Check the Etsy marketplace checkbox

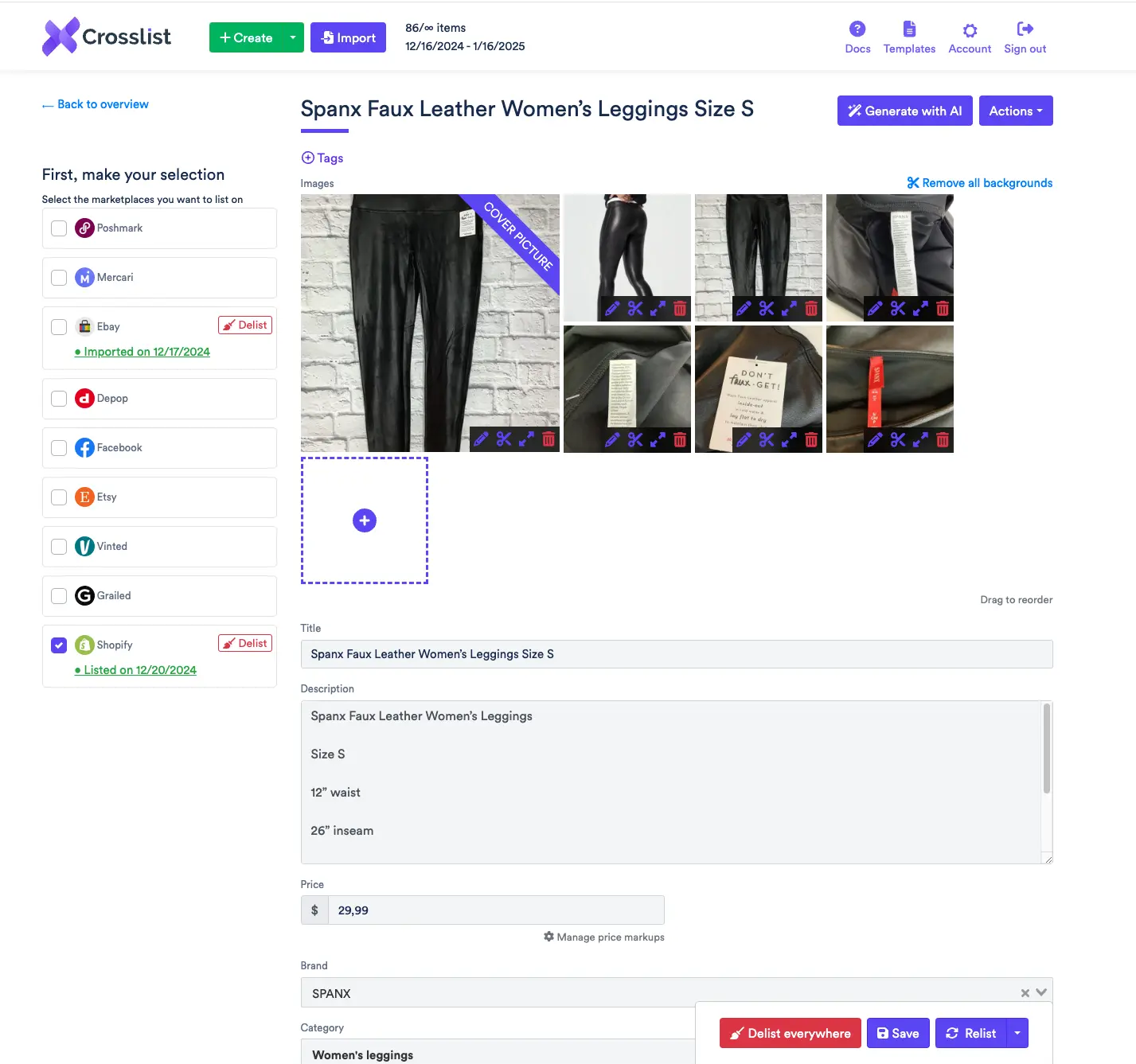[59, 497]
